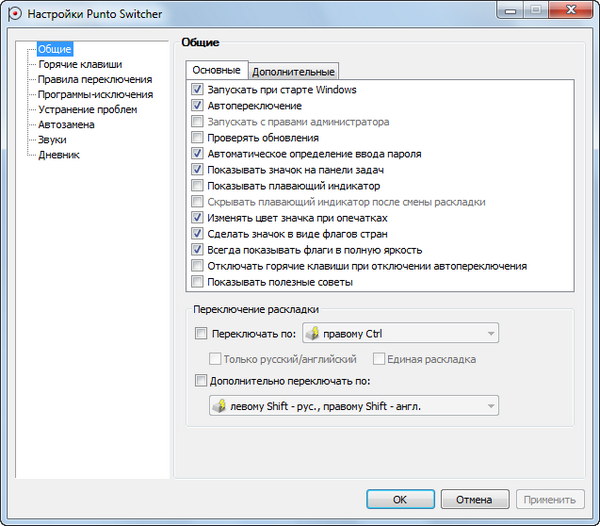The image size is (600, 526).
Task: Select the 'Основные' tab
Action: click(x=216, y=71)
